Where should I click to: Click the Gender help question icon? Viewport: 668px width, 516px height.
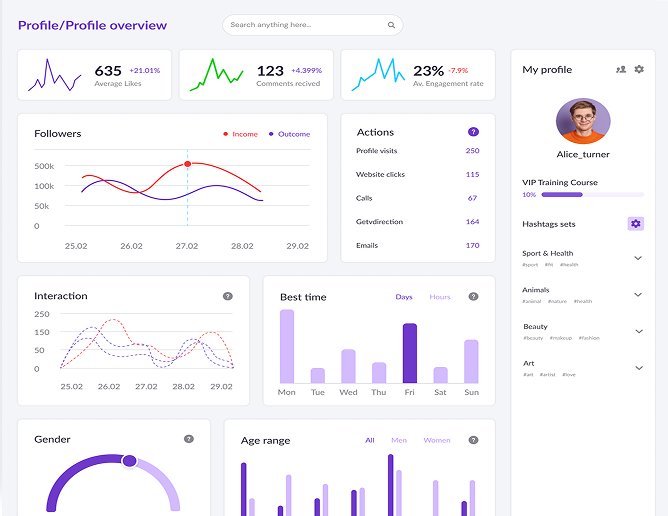188,439
